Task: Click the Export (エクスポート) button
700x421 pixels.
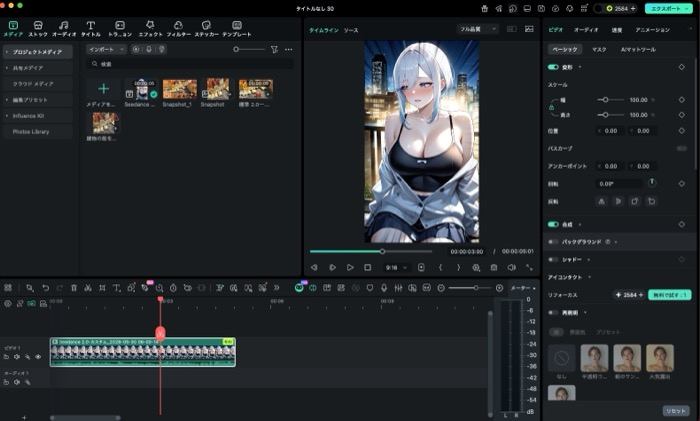Action: pos(668,8)
